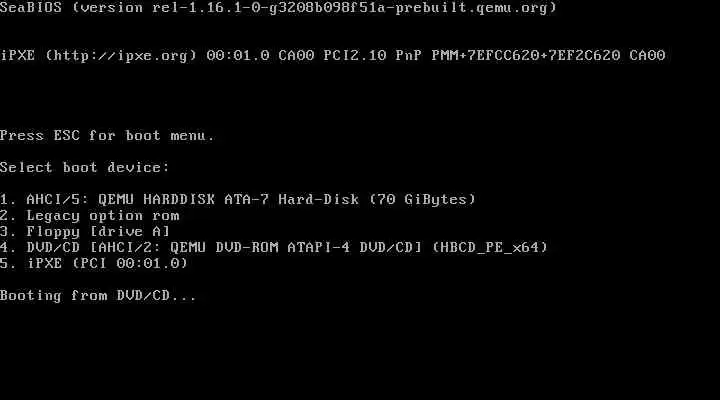The image size is (720, 400).
Task: Click the 'QEMU DVD-ROM ATAPI-4' text
Action: click(260, 248)
